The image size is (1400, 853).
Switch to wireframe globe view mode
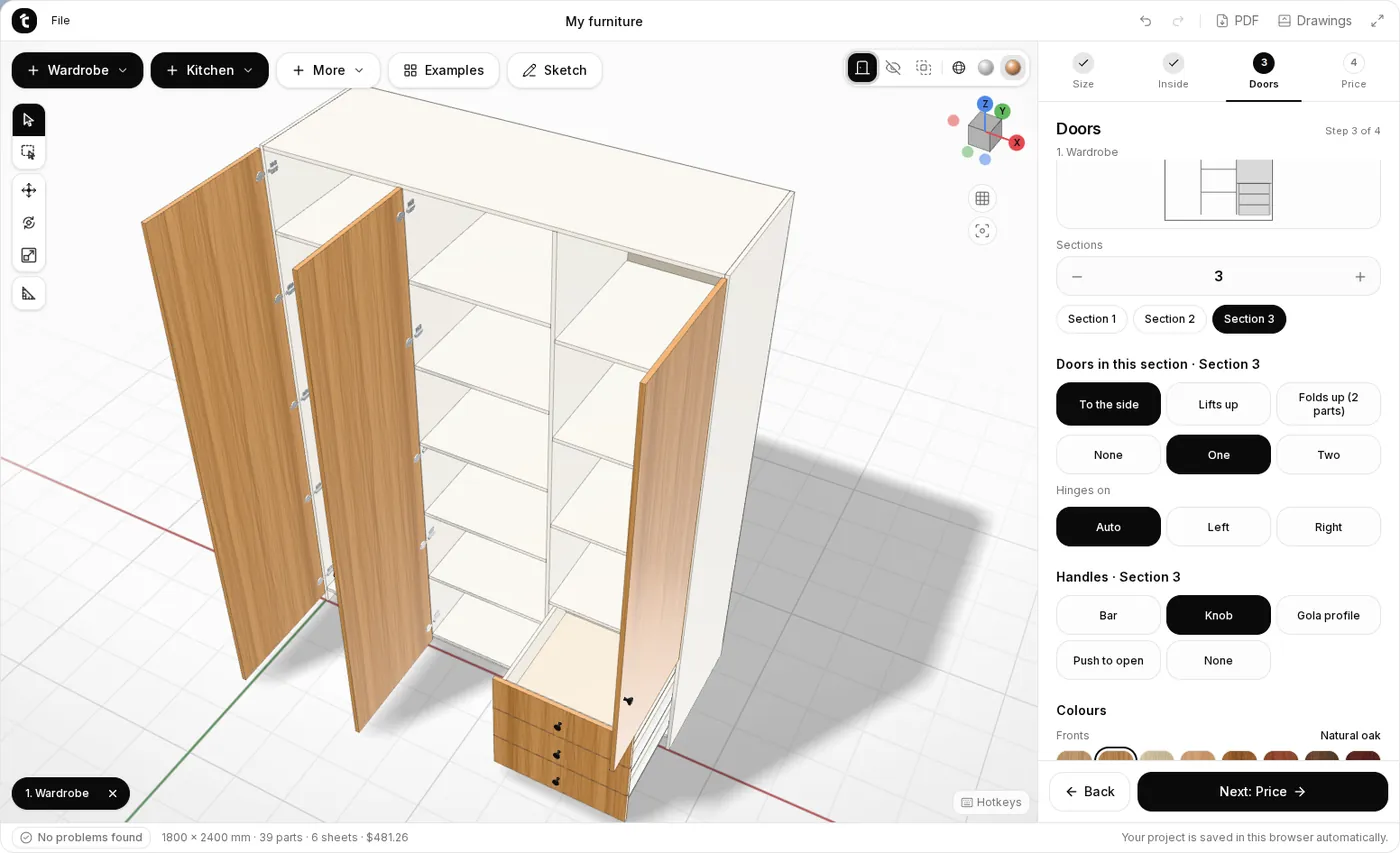(x=959, y=68)
